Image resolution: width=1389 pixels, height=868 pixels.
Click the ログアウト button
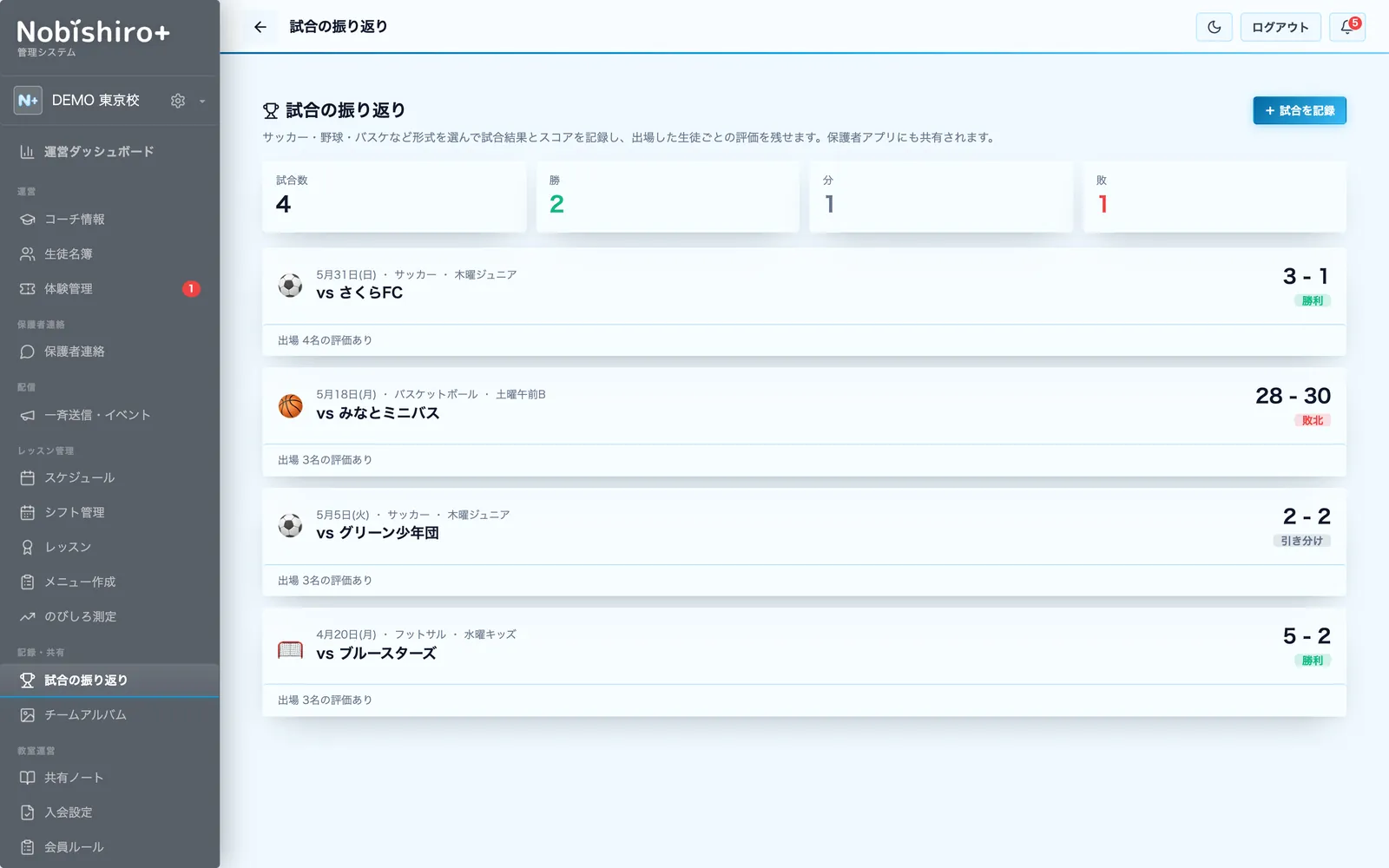pos(1280,27)
